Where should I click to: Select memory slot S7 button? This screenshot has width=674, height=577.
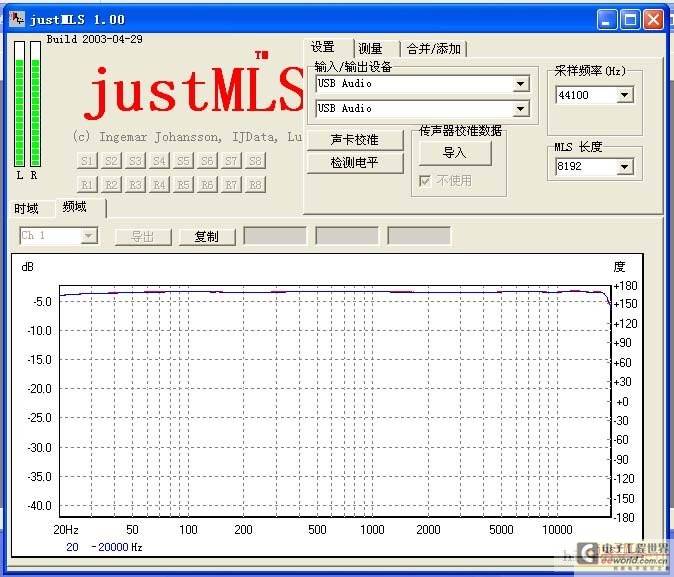(x=232, y=161)
